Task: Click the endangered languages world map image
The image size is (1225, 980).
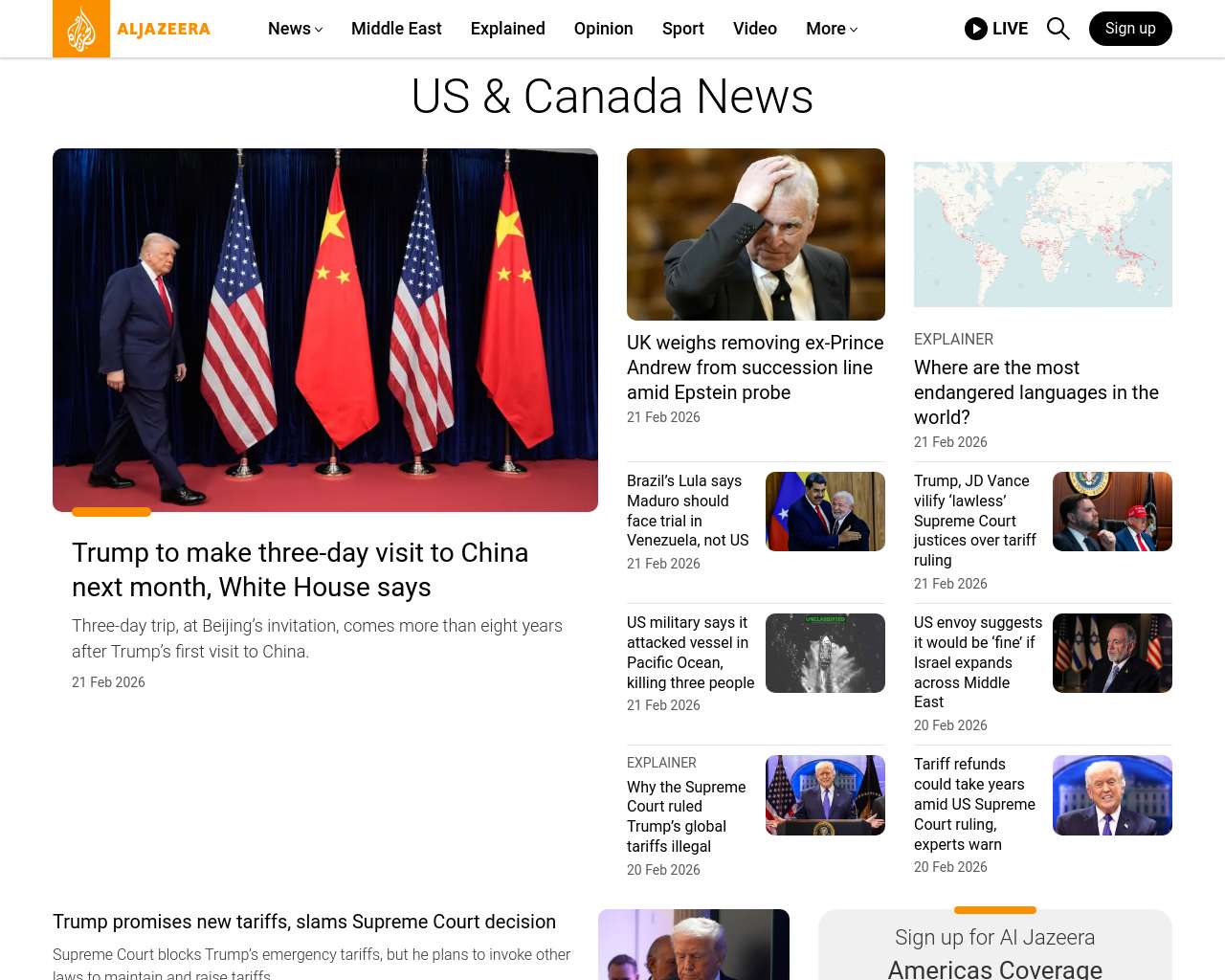Action: (x=1042, y=234)
